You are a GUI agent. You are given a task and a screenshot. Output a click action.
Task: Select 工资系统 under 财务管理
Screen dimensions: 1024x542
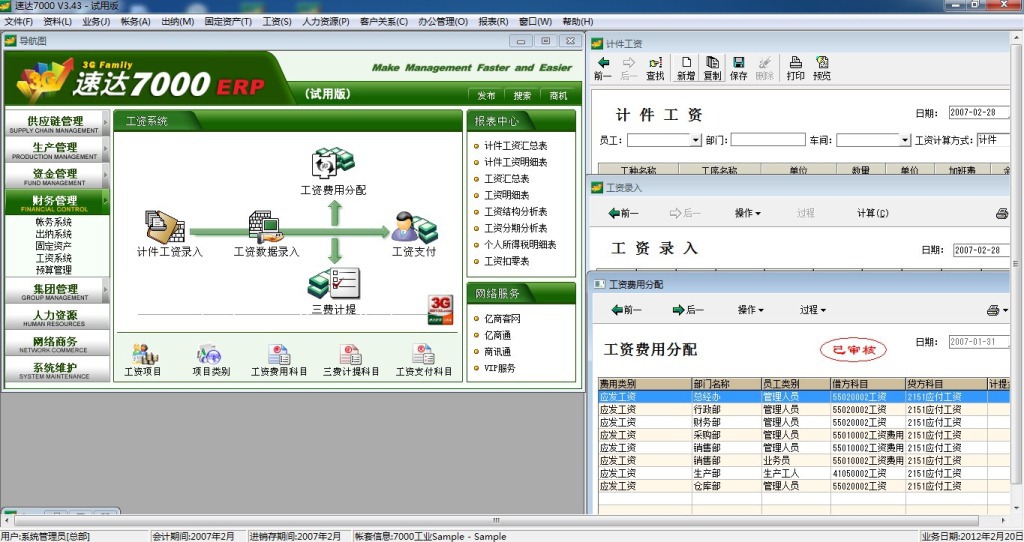(54, 258)
